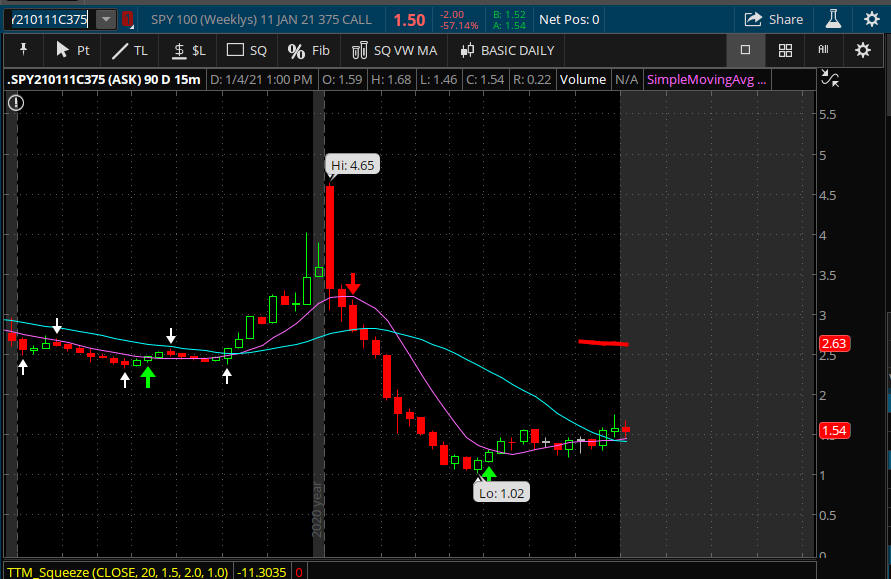Switch to the four-grid chart layout
Image resolution: width=891 pixels, height=579 pixels.
[x=785, y=50]
